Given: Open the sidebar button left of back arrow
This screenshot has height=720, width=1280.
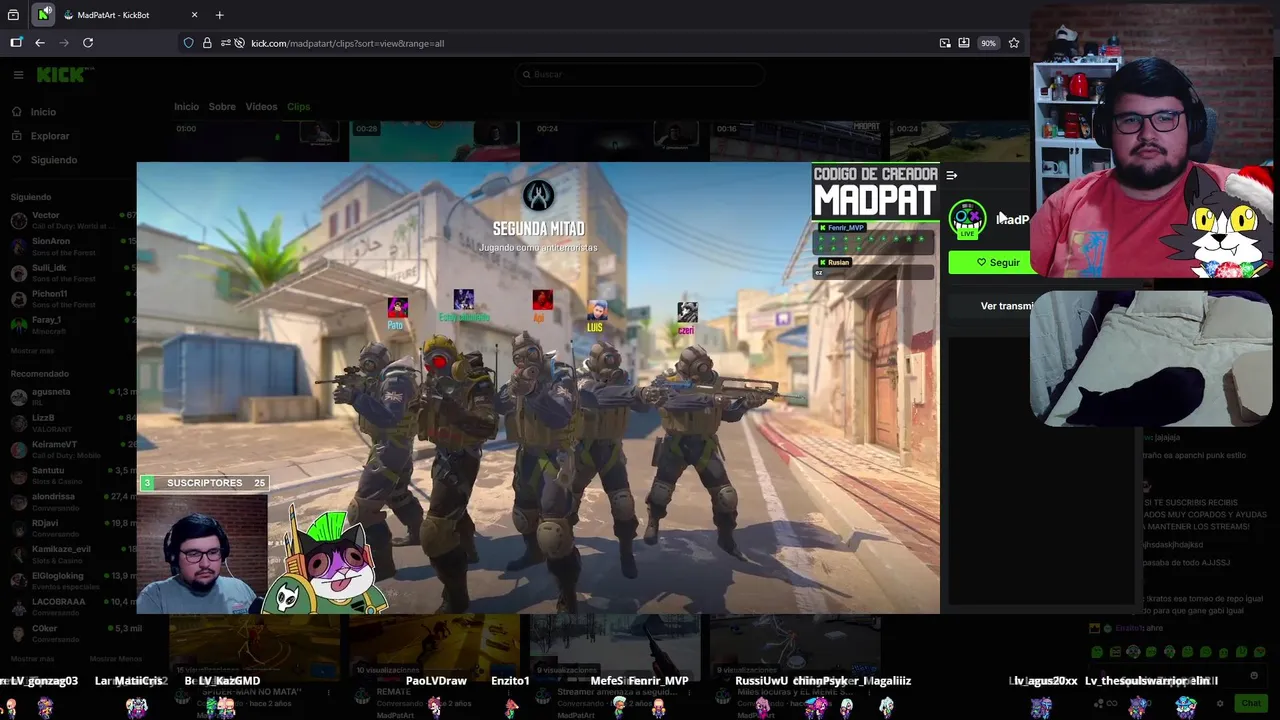Looking at the screenshot, I should 16,43.
